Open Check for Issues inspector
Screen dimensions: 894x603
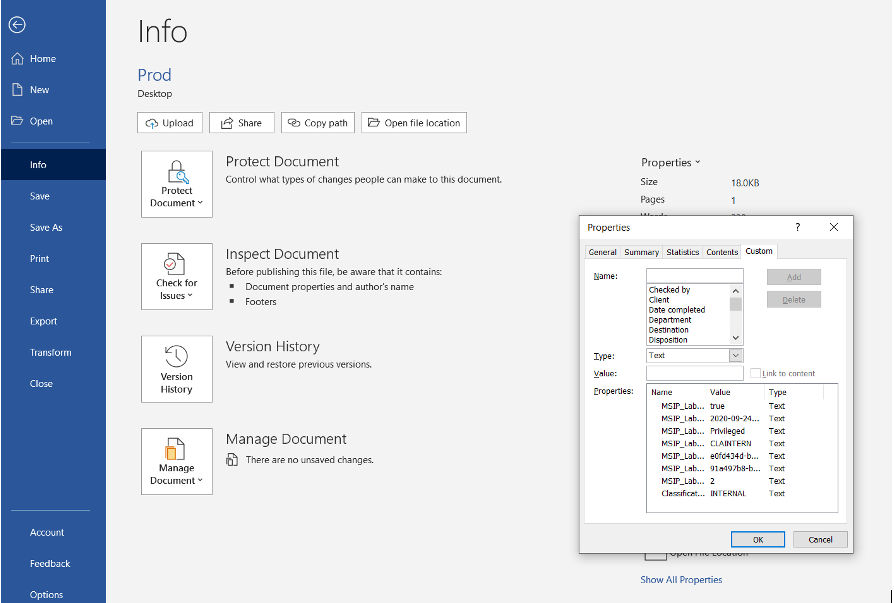(x=177, y=276)
